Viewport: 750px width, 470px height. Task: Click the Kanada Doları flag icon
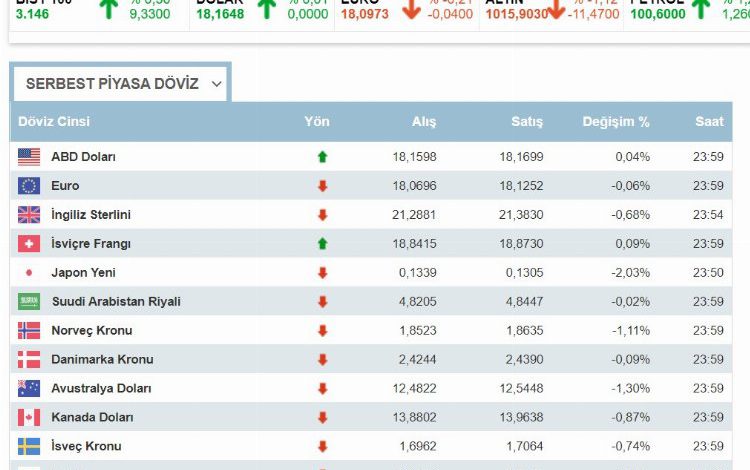click(29, 417)
